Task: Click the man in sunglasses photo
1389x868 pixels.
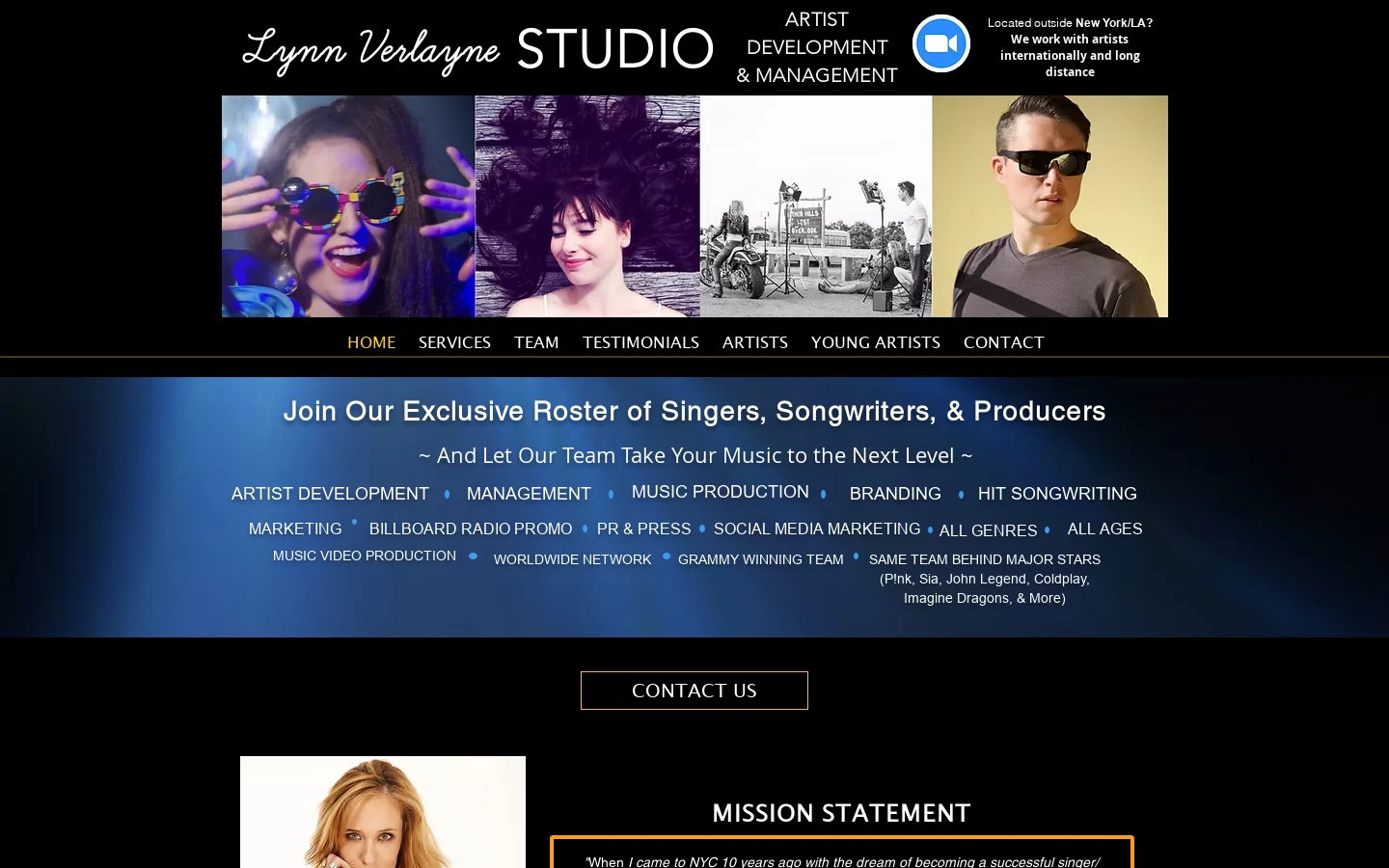Action: point(1049,206)
